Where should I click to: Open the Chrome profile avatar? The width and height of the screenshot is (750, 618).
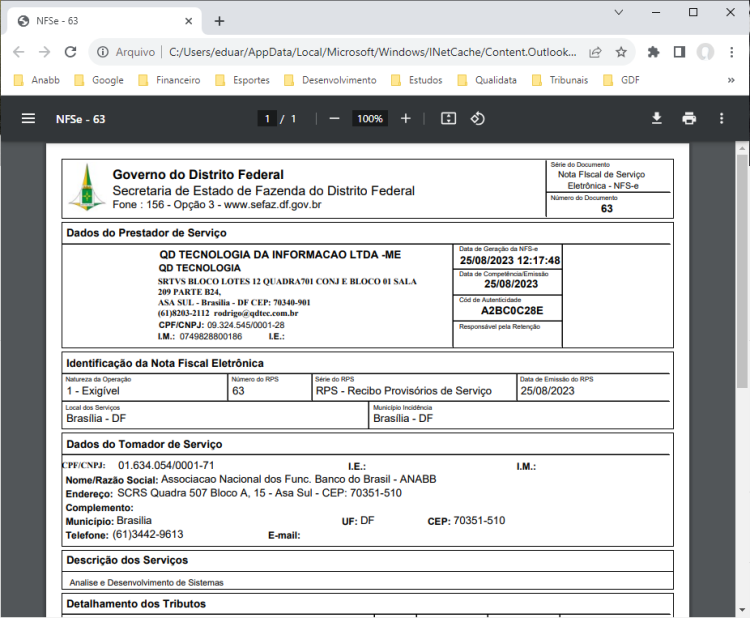pos(705,52)
